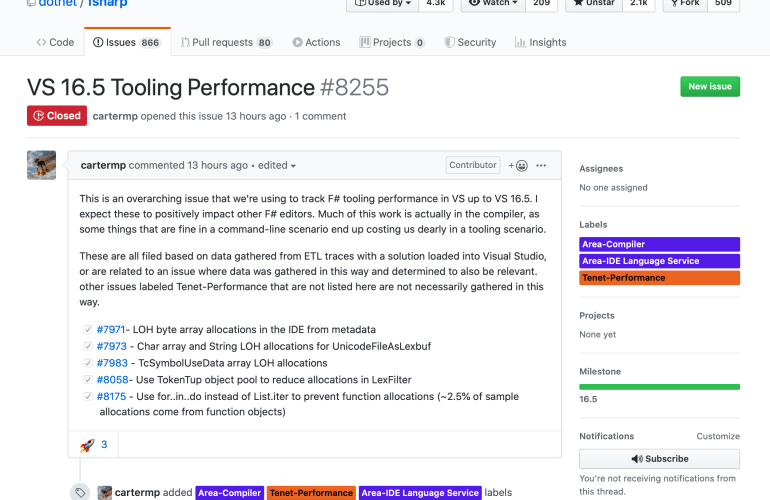This screenshot has height=500, width=770.
Task: Open the Used by dropdown
Action: (380, 3)
